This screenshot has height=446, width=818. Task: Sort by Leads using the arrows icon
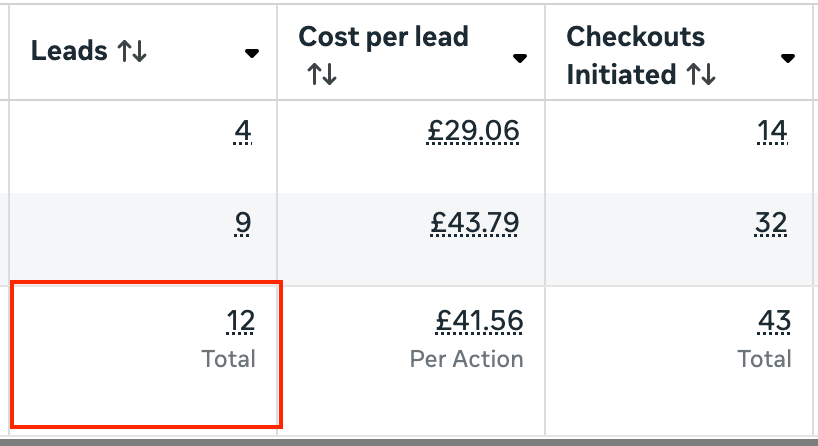132,51
